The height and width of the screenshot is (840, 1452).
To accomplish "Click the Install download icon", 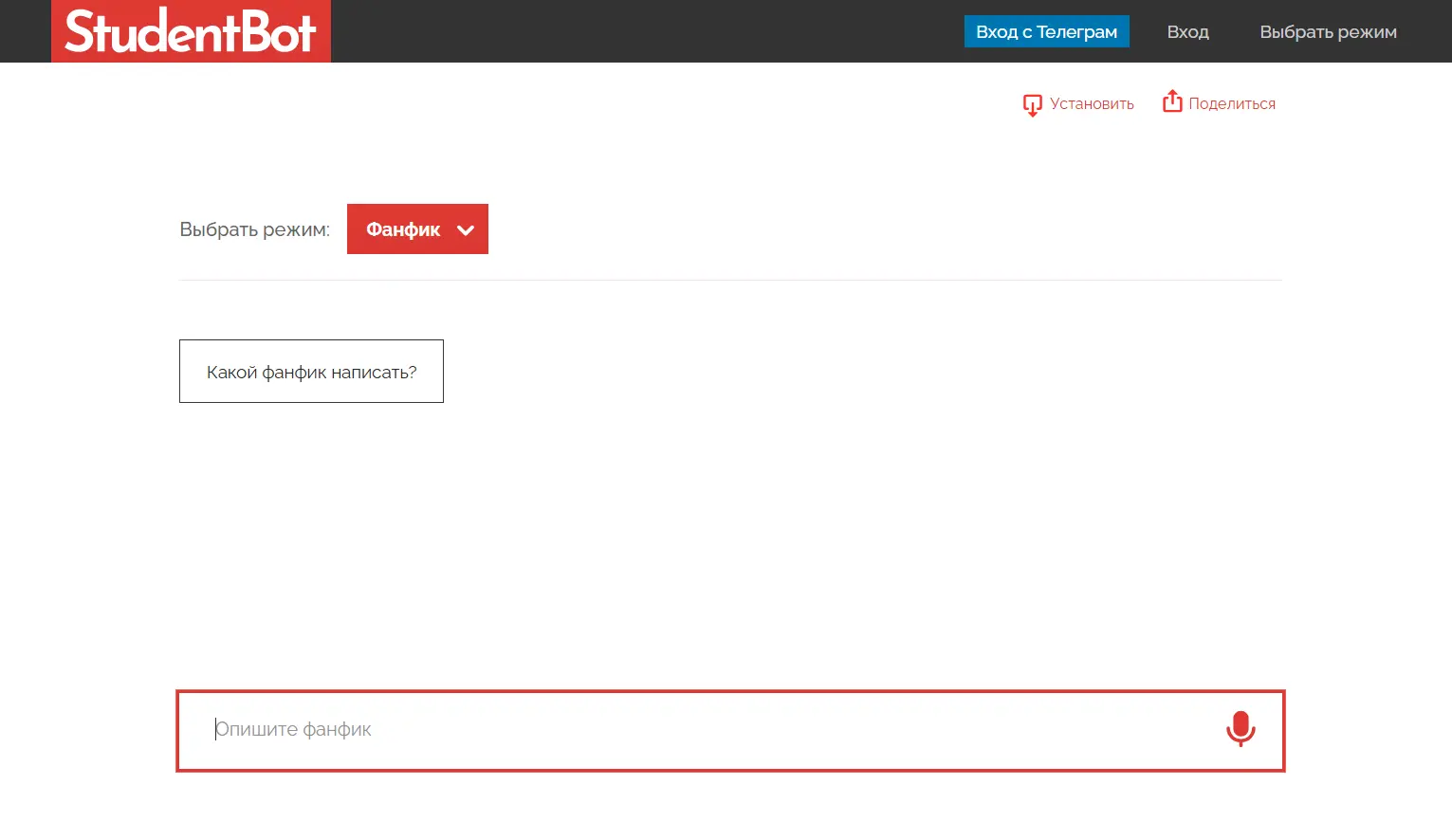I will (x=1032, y=104).
